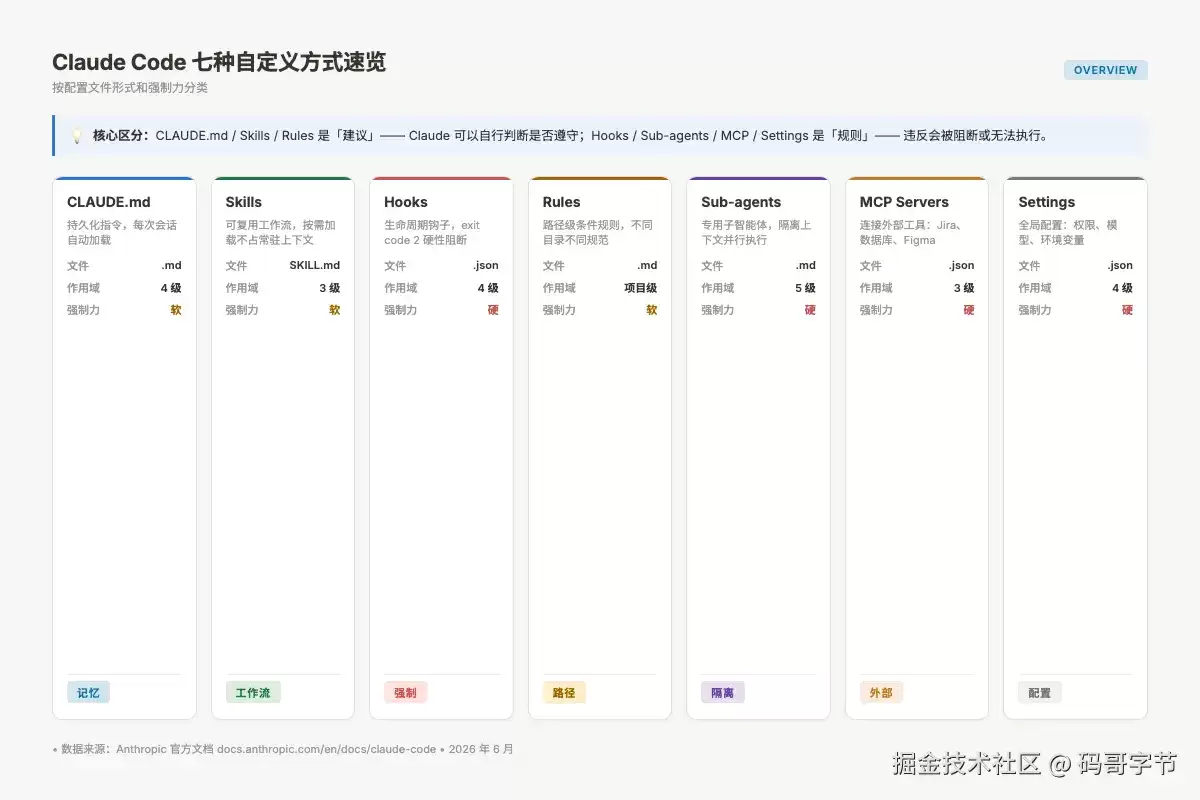Select the MCP Servers card title
The image size is (1200, 800).
point(904,202)
